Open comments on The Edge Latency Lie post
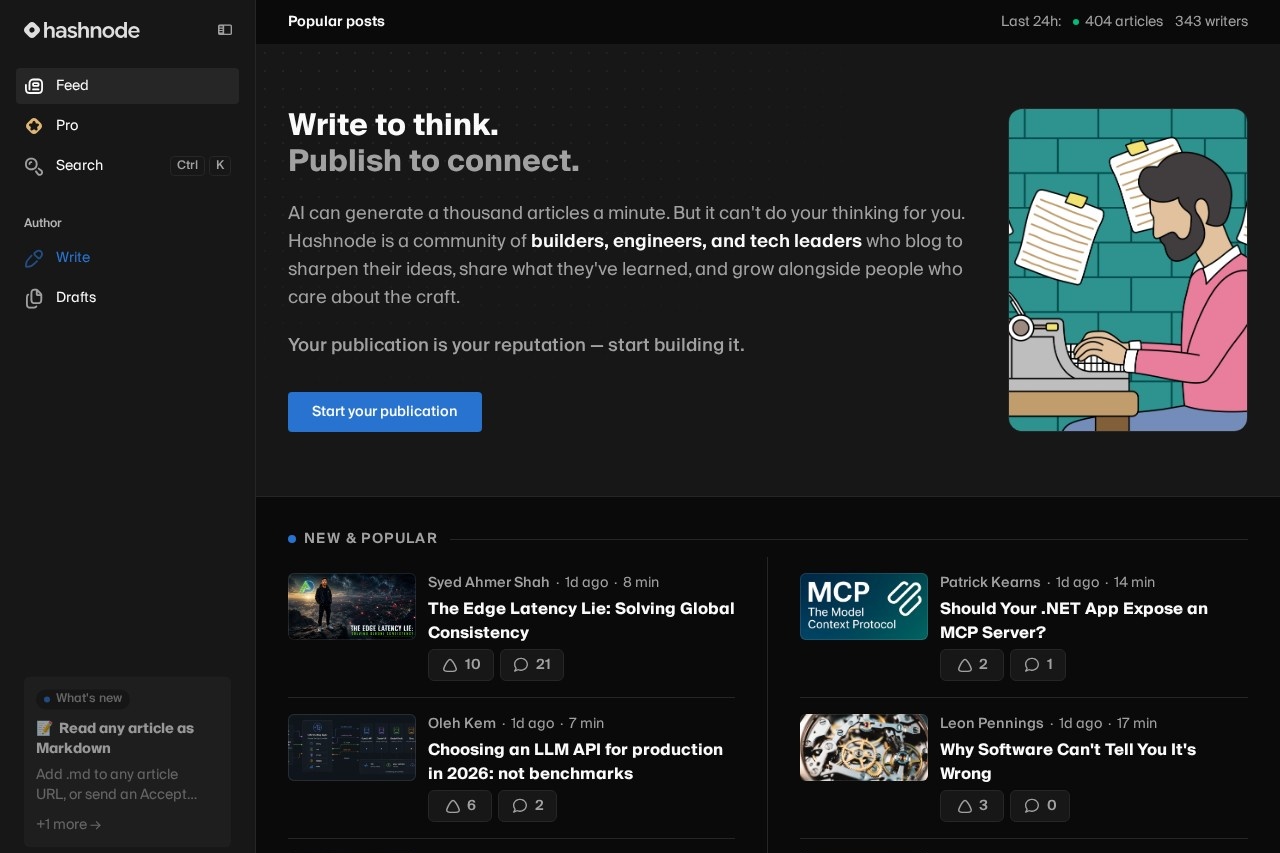The image size is (1280, 853). pos(532,665)
